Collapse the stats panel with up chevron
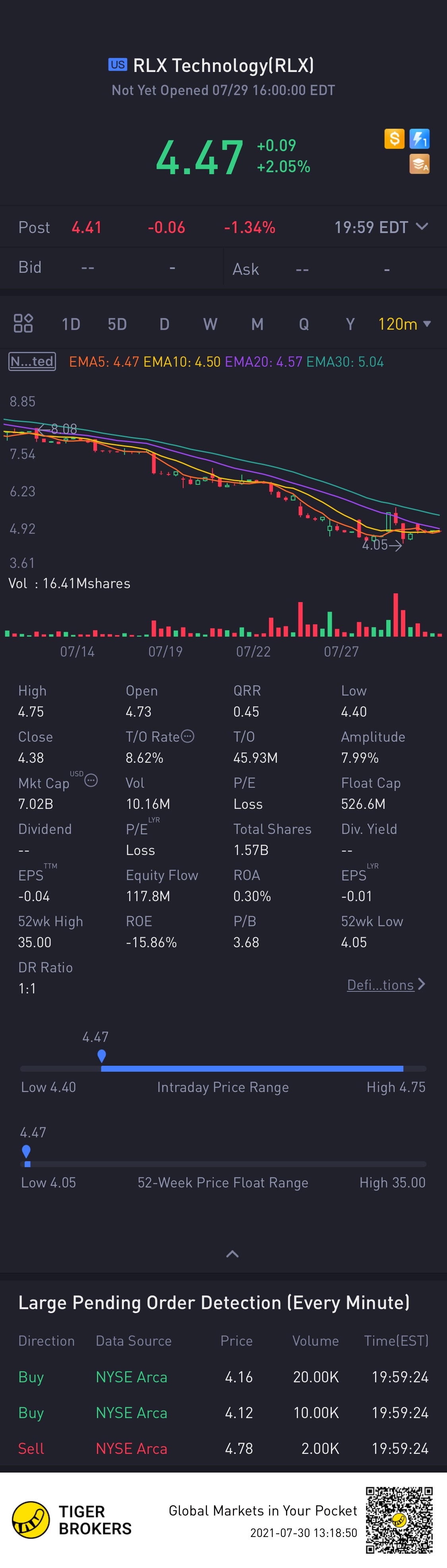Screen dimensions: 447x1568 [232, 1254]
